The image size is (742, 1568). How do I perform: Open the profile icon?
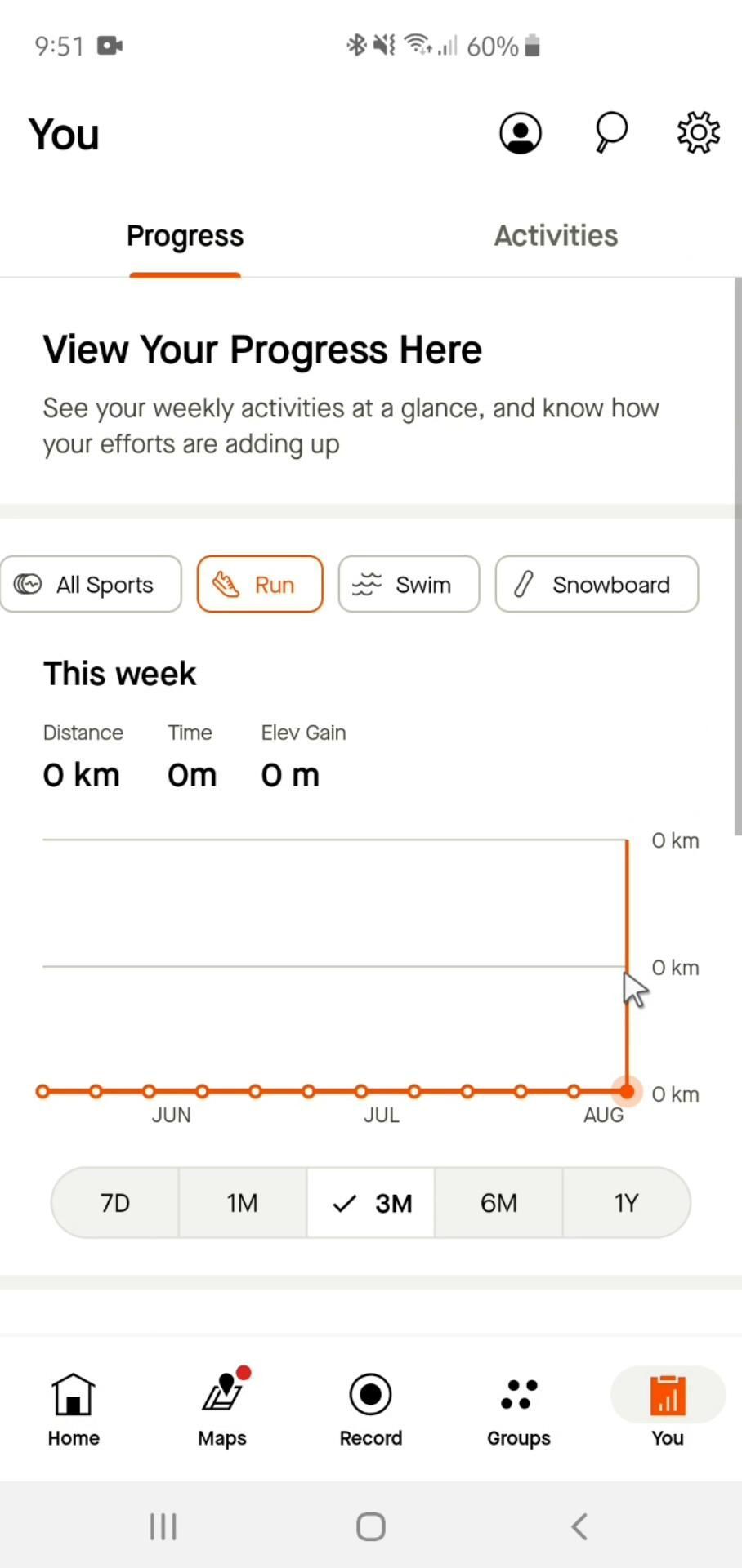click(x=521, y=133)
